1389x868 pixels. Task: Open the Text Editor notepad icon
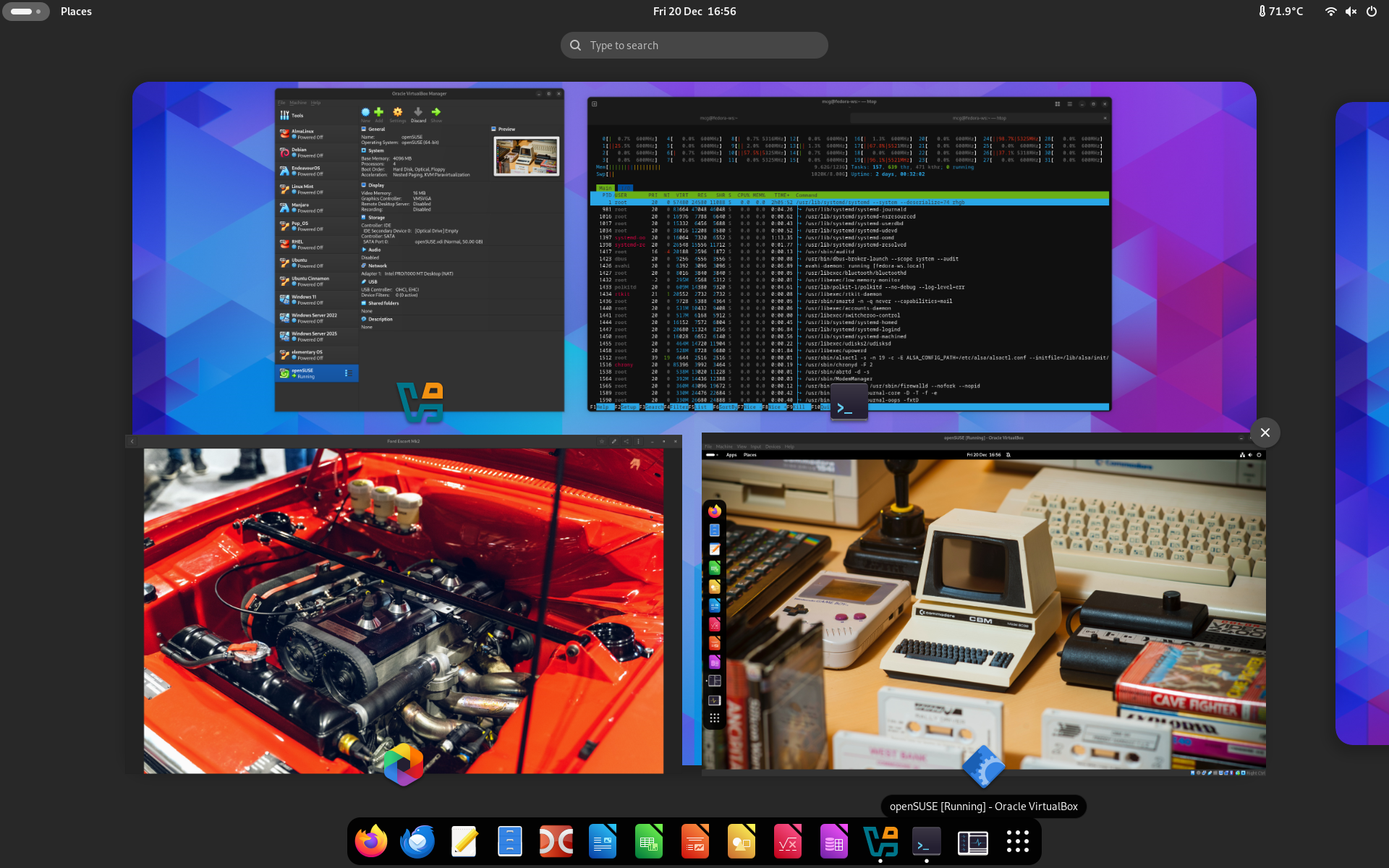[464, 842]
